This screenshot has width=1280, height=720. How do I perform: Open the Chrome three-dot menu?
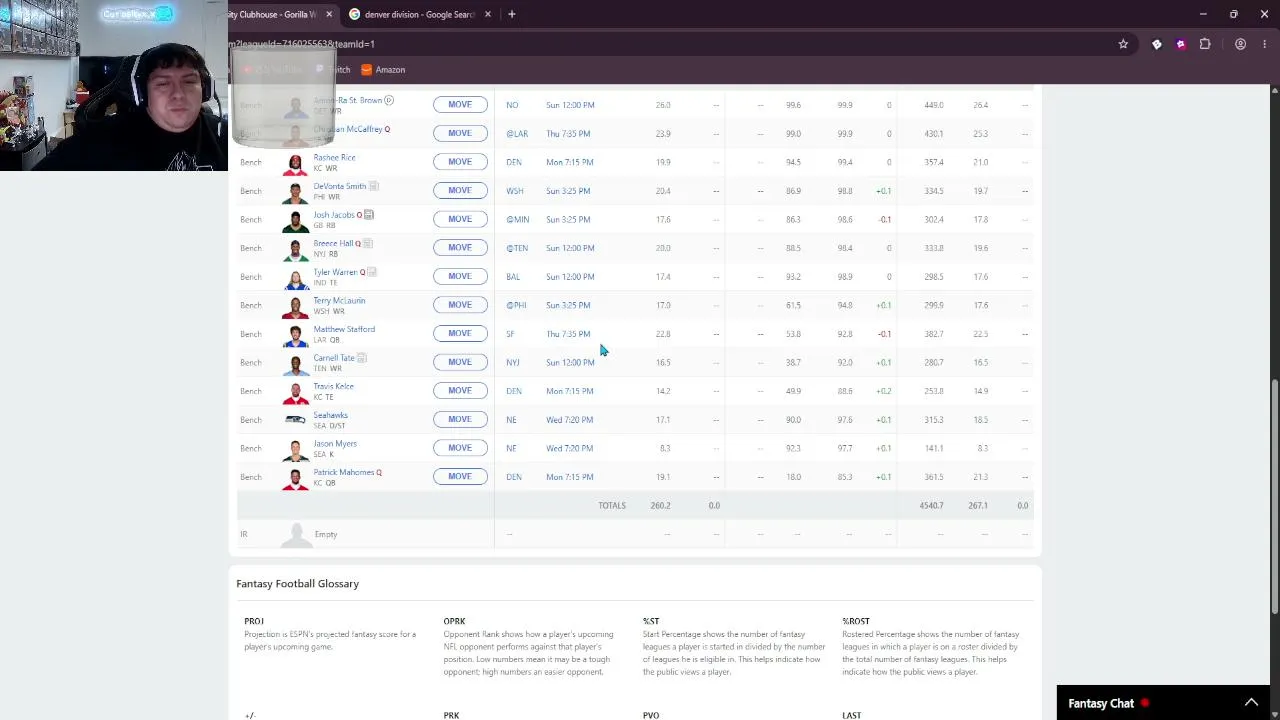[x=1265, y=44]
